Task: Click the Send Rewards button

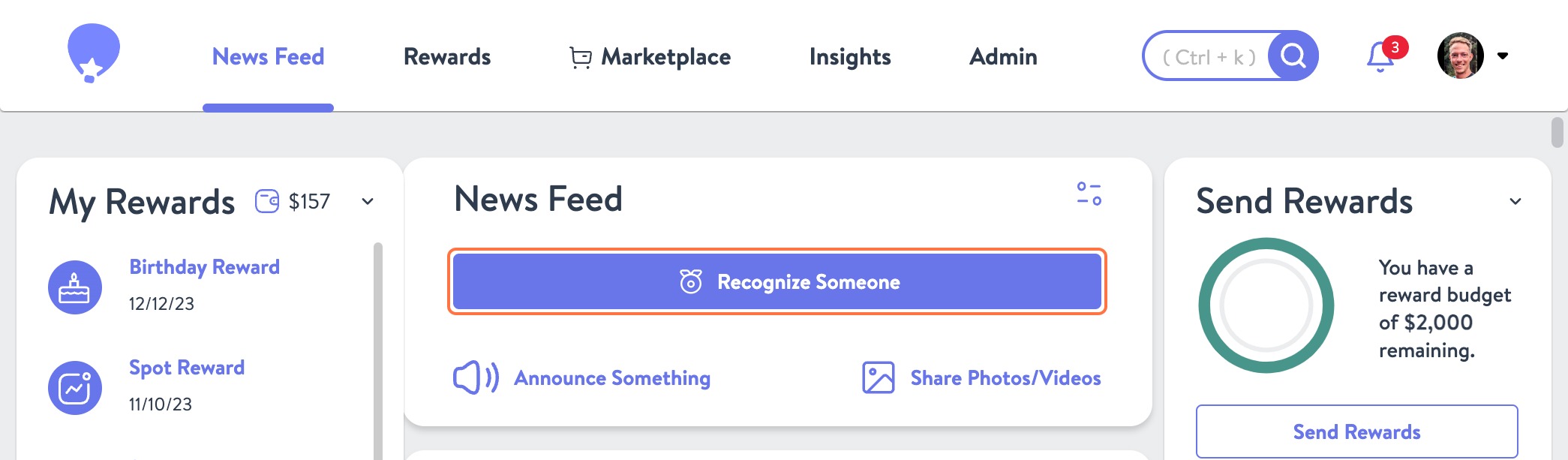Action: [1355, 431]
